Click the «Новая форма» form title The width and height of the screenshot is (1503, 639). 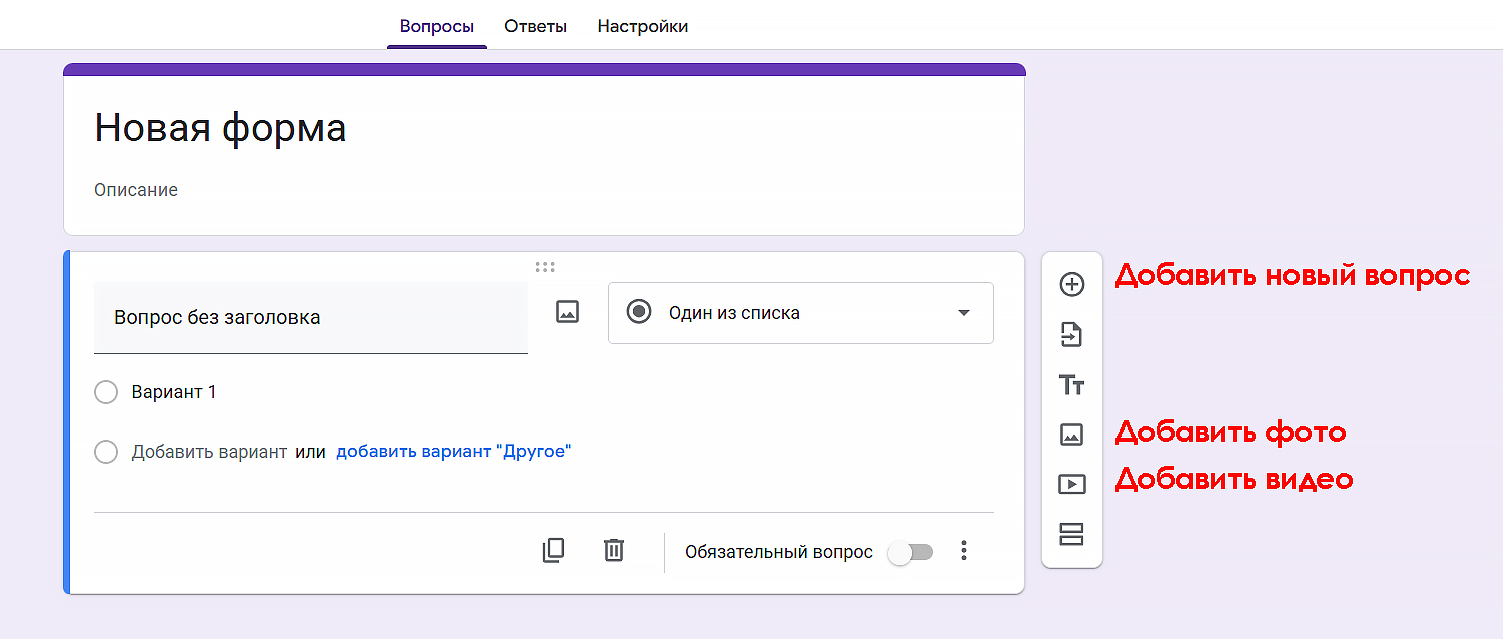220,127
